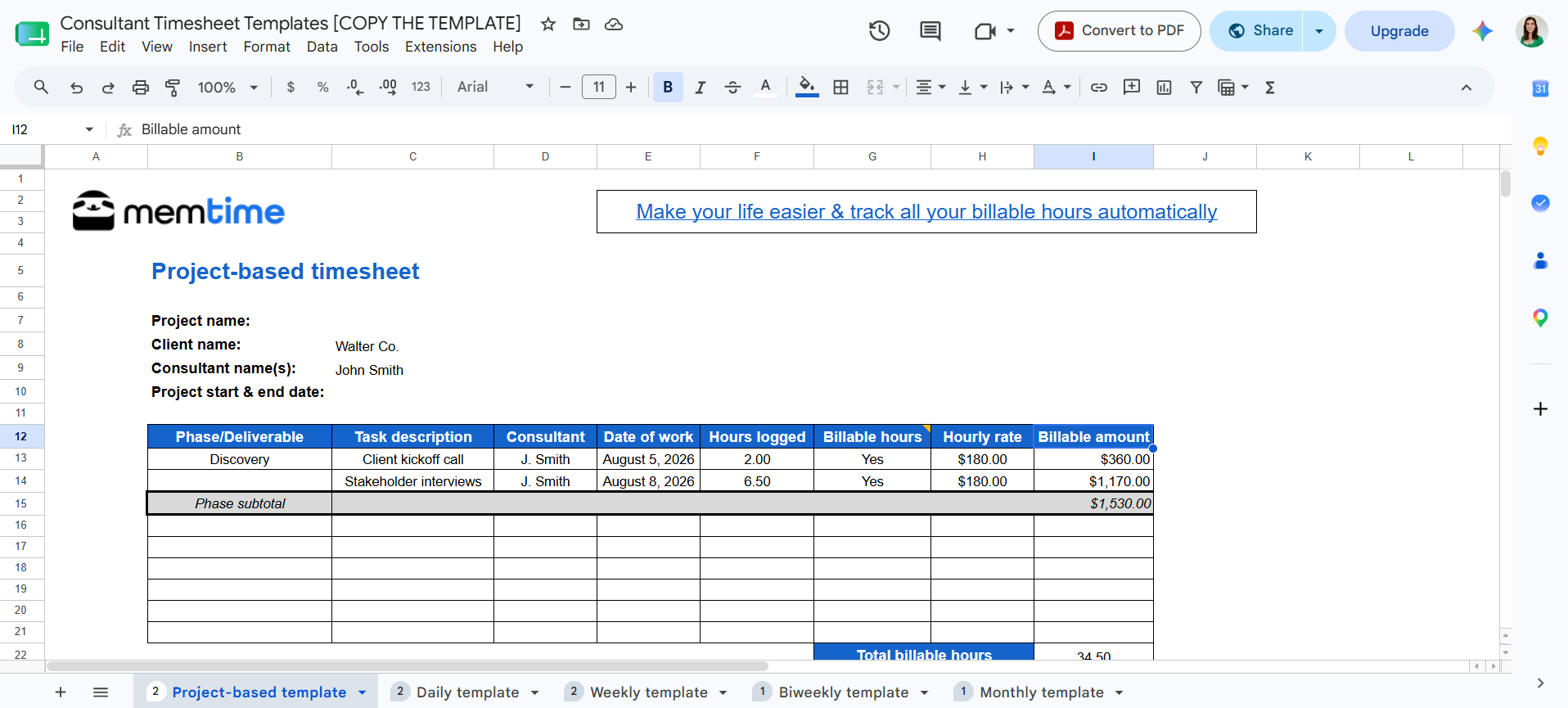Add a new sheet plus button
1568x708 pixels.
click(61, 692)
